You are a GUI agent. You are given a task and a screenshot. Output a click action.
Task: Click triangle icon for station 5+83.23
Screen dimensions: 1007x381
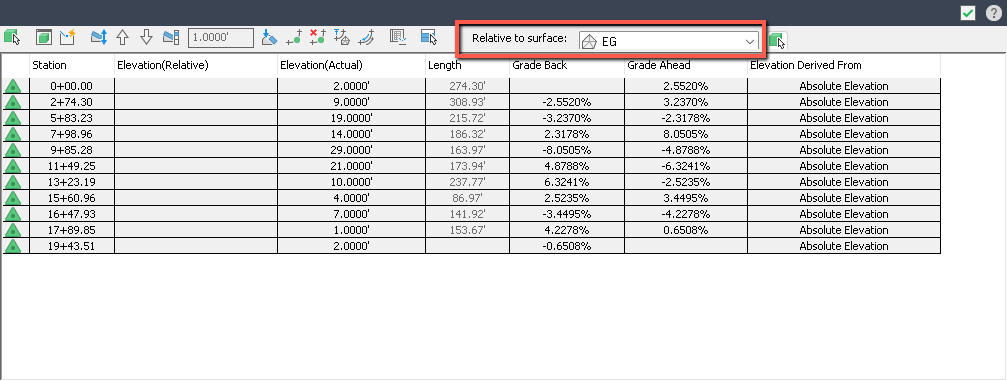coord(12,118)
